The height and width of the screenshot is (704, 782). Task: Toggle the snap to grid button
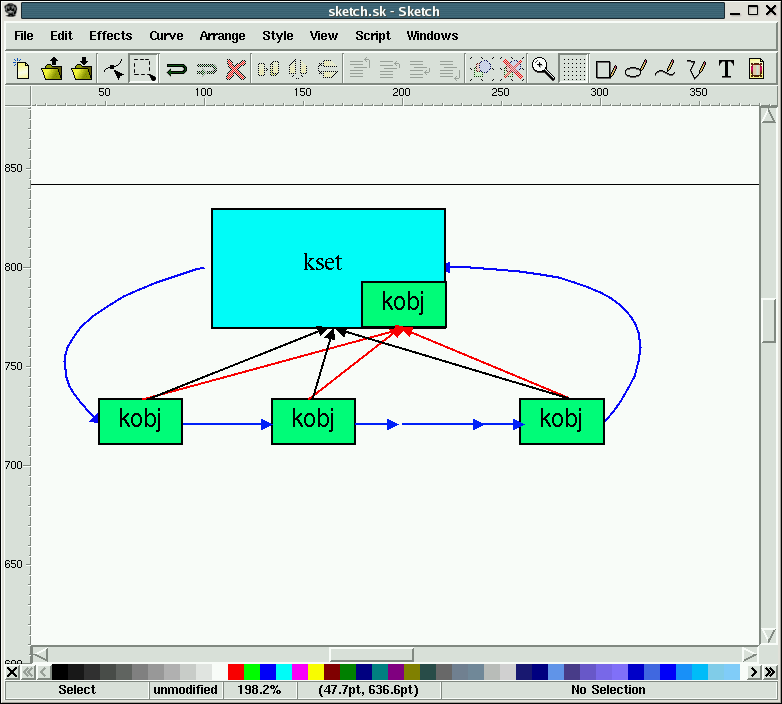573,69
